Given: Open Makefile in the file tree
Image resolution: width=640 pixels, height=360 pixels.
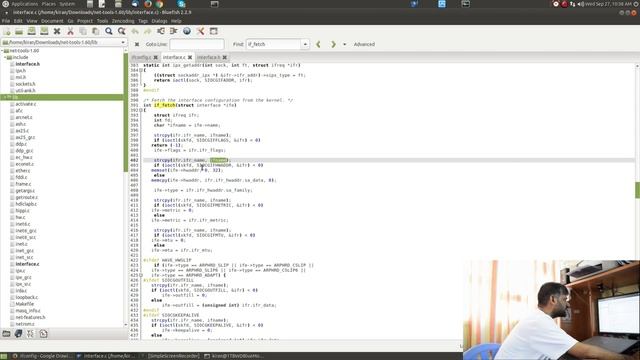Looking at the screenshot, I should 24,304.
